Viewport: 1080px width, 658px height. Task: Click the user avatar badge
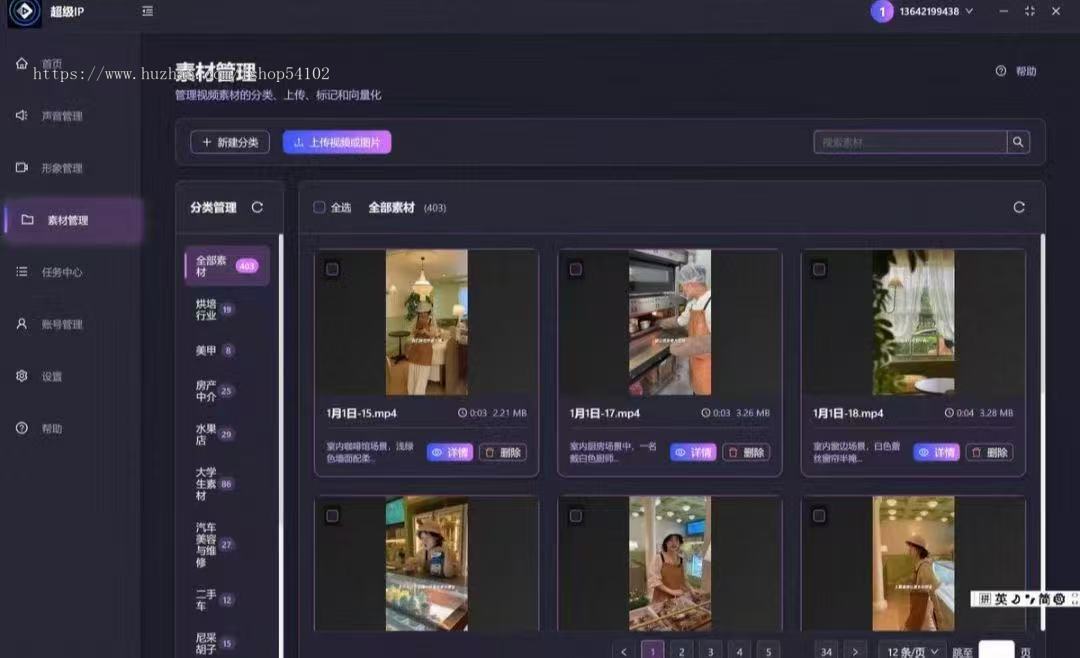(882, 12)
